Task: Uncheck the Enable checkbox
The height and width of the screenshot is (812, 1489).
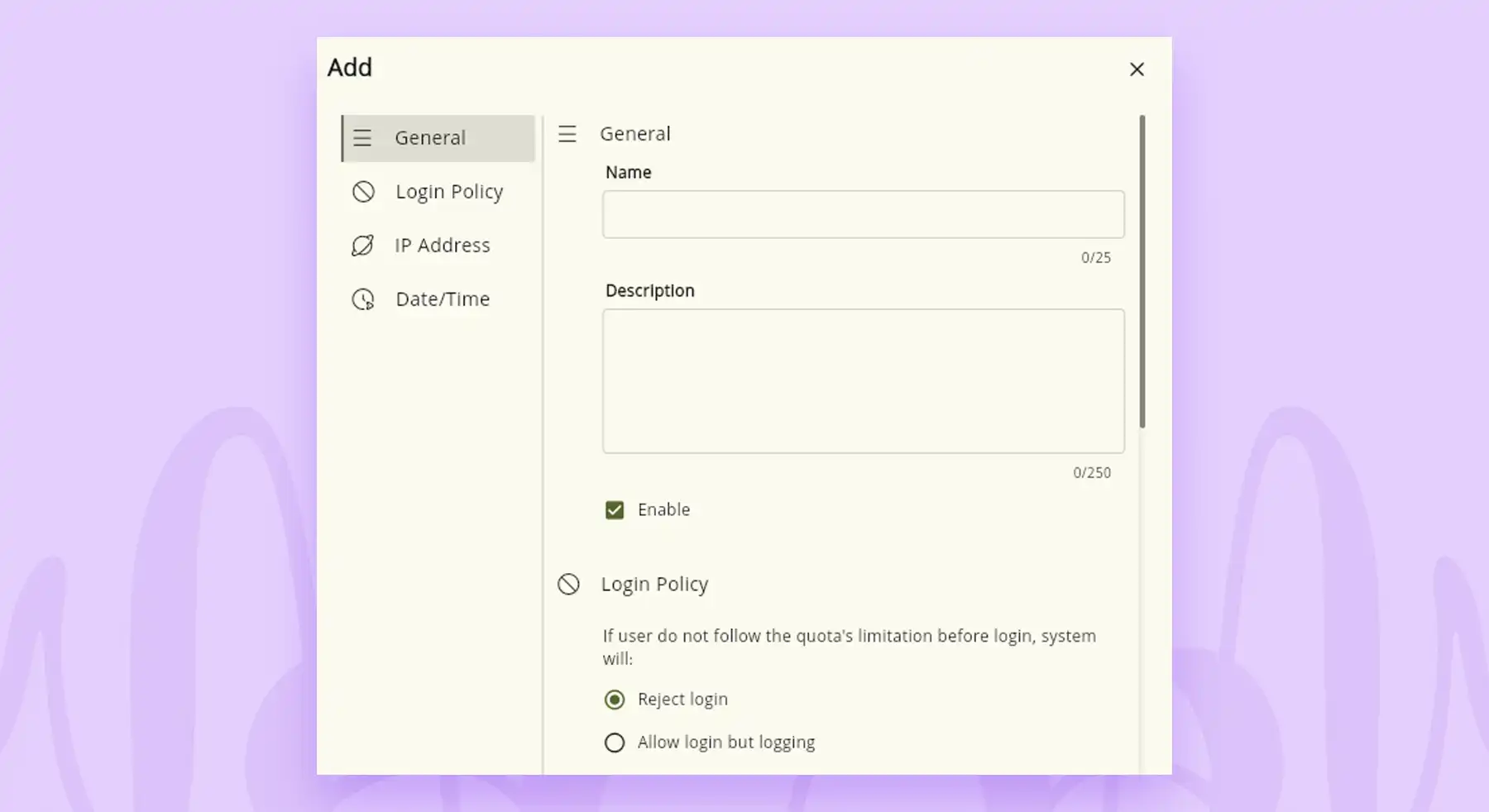Action: click(x=615, y=510)
